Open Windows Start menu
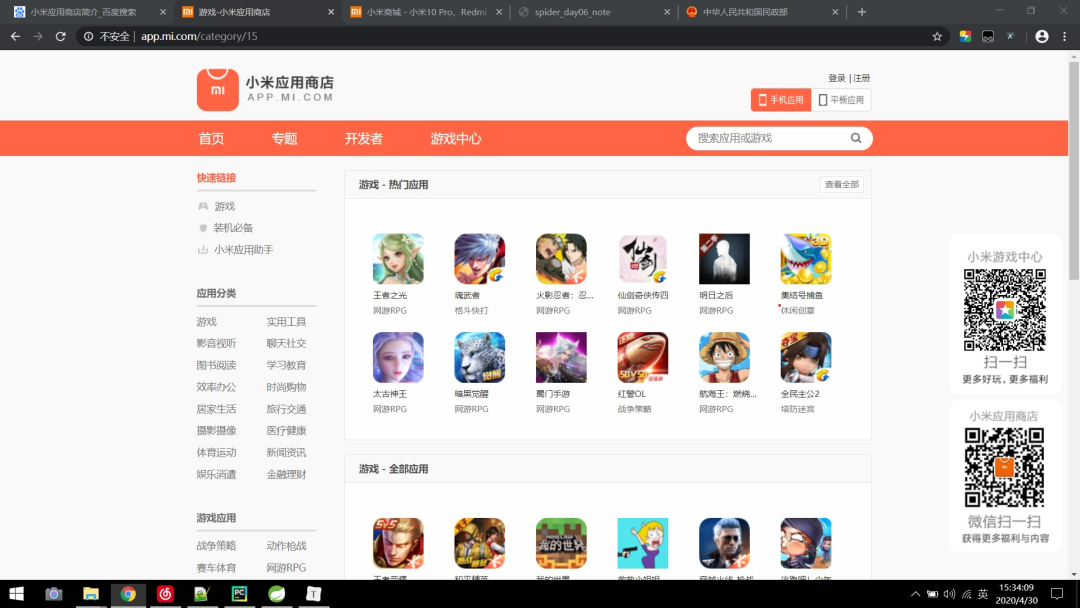The image size is (1080, 608). click(x=17, y=594)
